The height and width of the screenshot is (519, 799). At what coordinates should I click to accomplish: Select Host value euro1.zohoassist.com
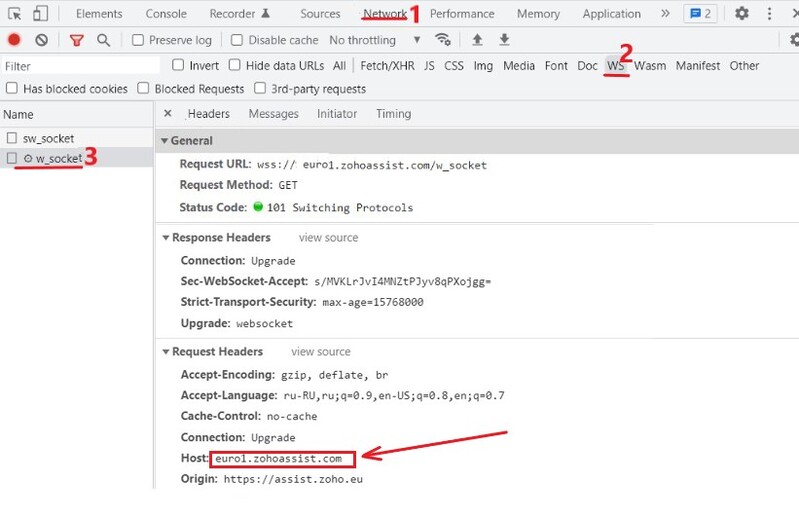(278, 458)
